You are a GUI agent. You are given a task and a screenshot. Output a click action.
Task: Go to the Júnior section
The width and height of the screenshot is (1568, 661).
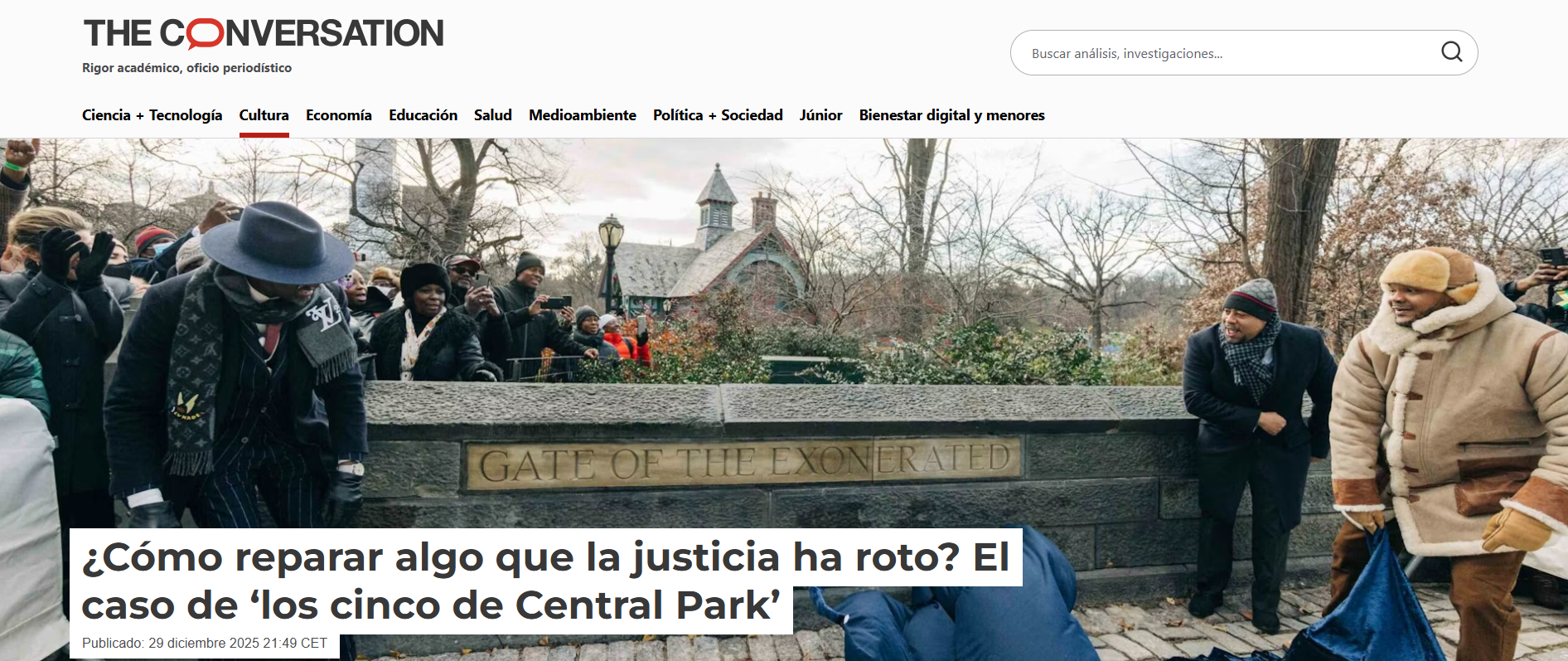coord(820,115)
